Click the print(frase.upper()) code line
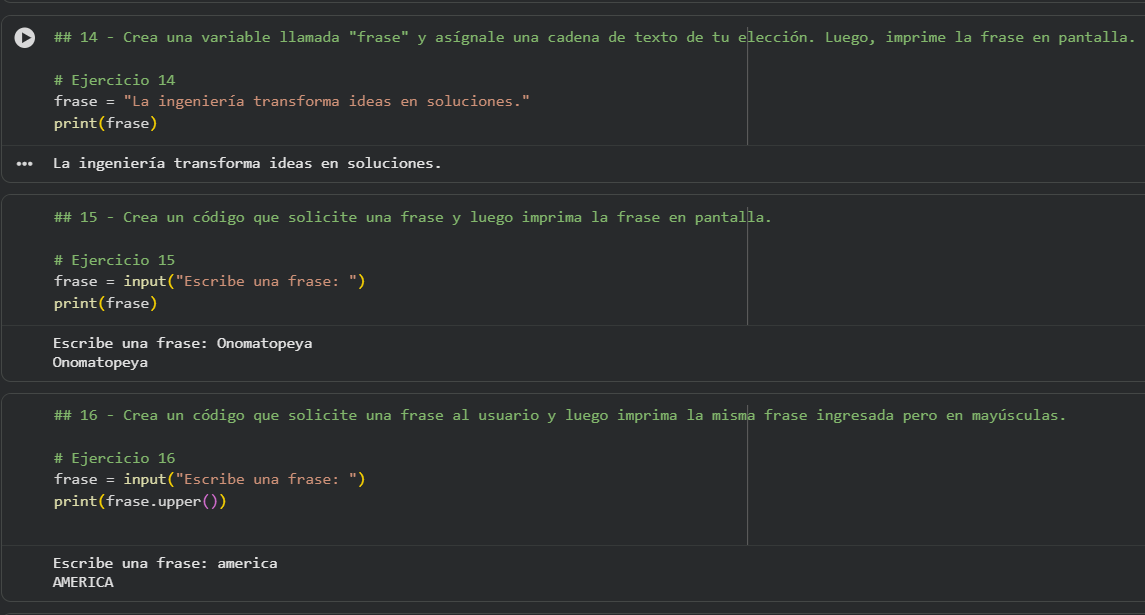1145x615 pixels. (x=140, y=501)
